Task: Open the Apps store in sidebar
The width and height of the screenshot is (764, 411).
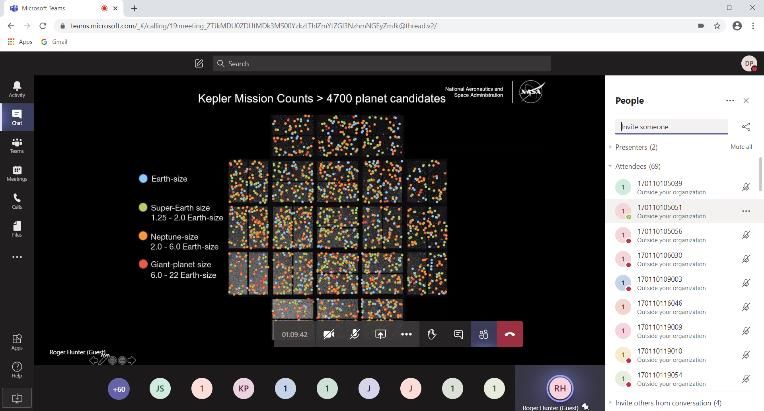Action: point(17,341)
